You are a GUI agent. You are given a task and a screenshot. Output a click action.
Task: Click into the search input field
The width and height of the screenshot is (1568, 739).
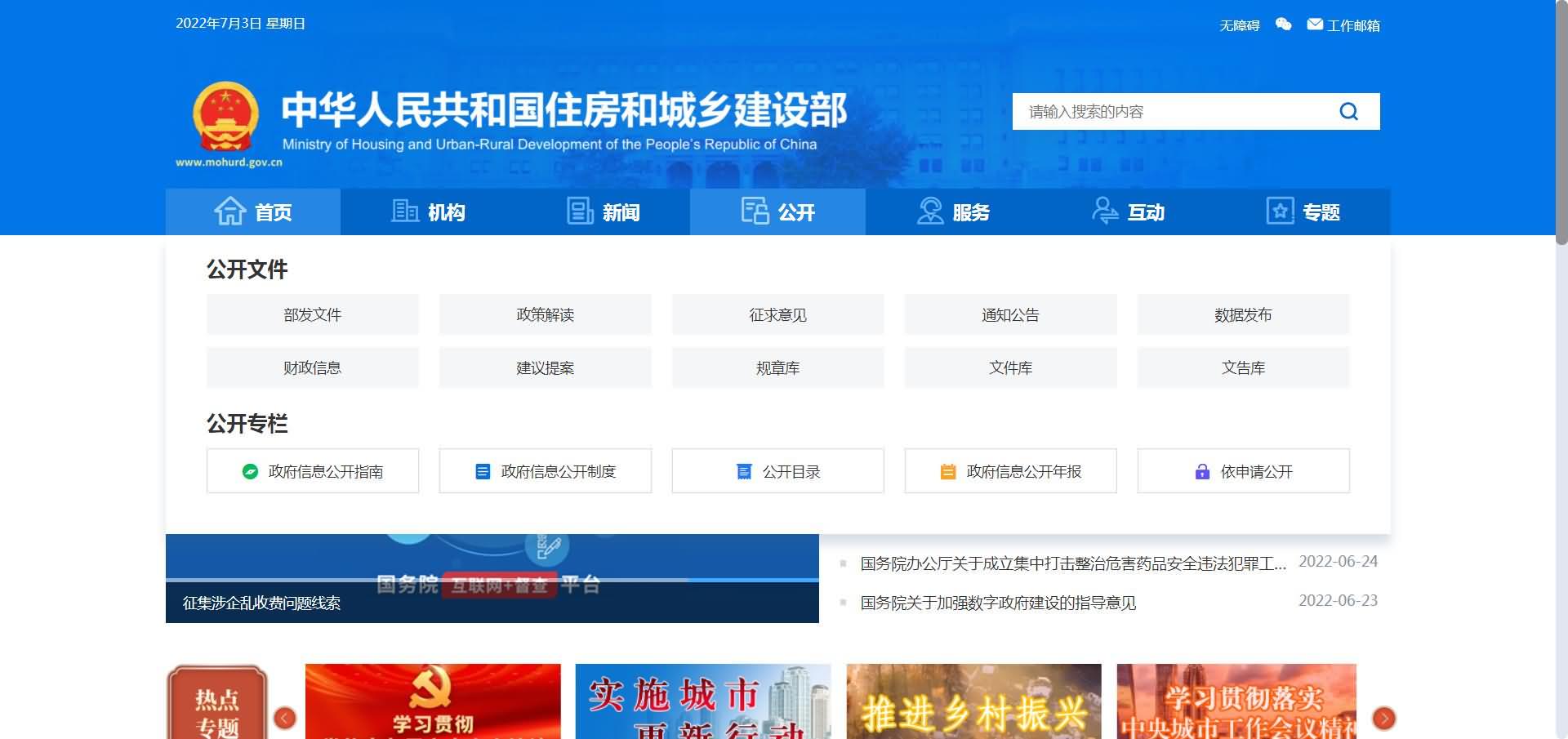click(x=1172, y=111)
